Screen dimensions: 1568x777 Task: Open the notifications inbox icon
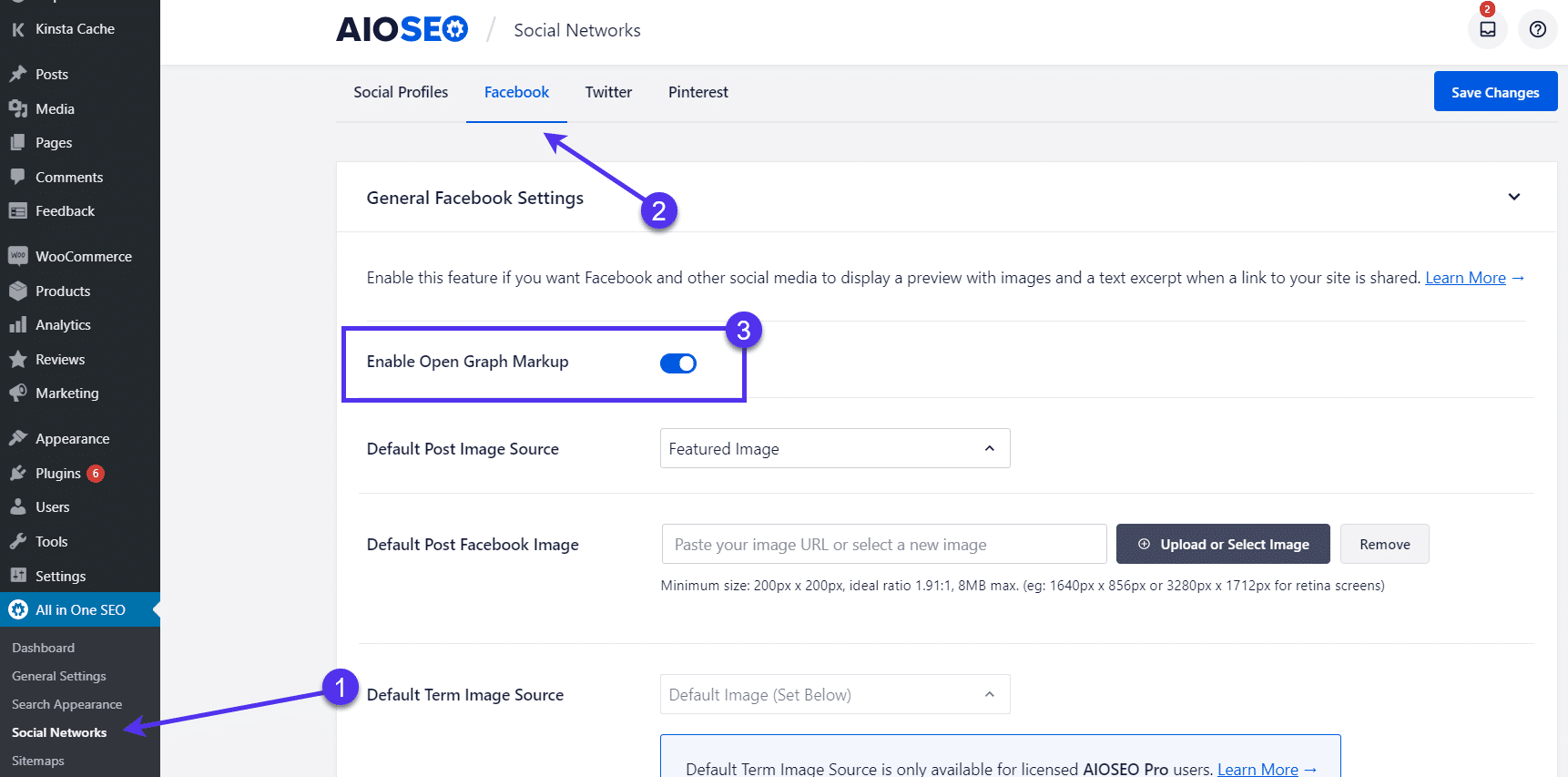click(1487, 29)
